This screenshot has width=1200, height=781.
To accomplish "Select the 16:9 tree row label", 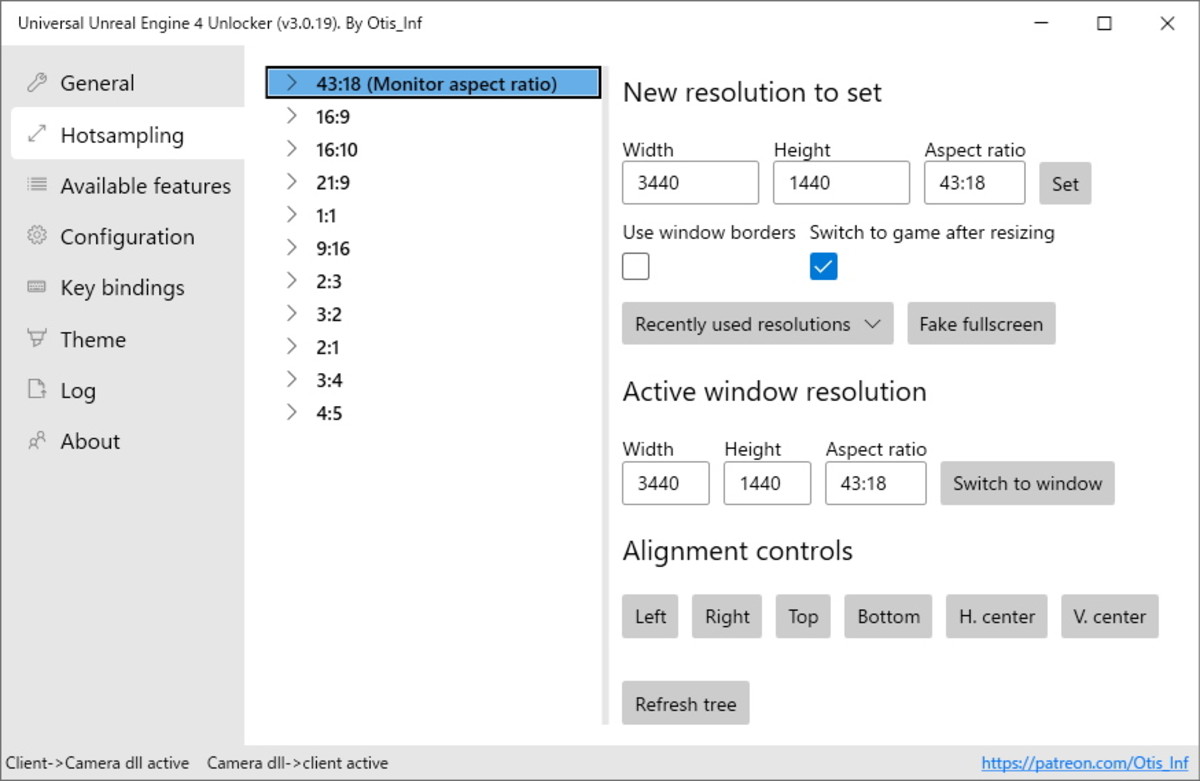I will (x=333, y=117).
